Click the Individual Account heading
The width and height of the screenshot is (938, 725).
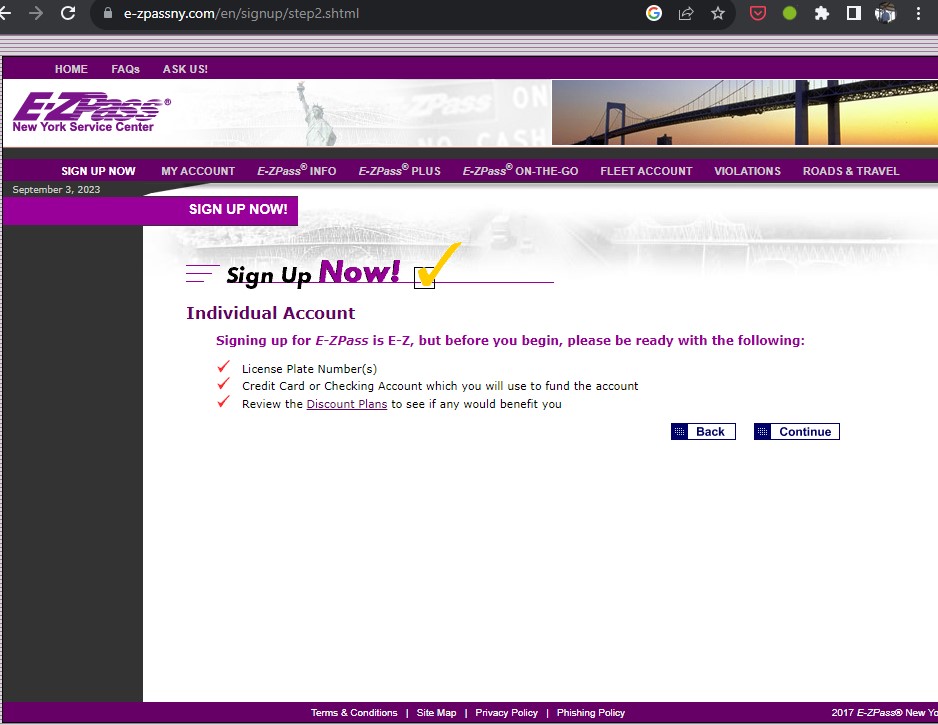[270, 313]
